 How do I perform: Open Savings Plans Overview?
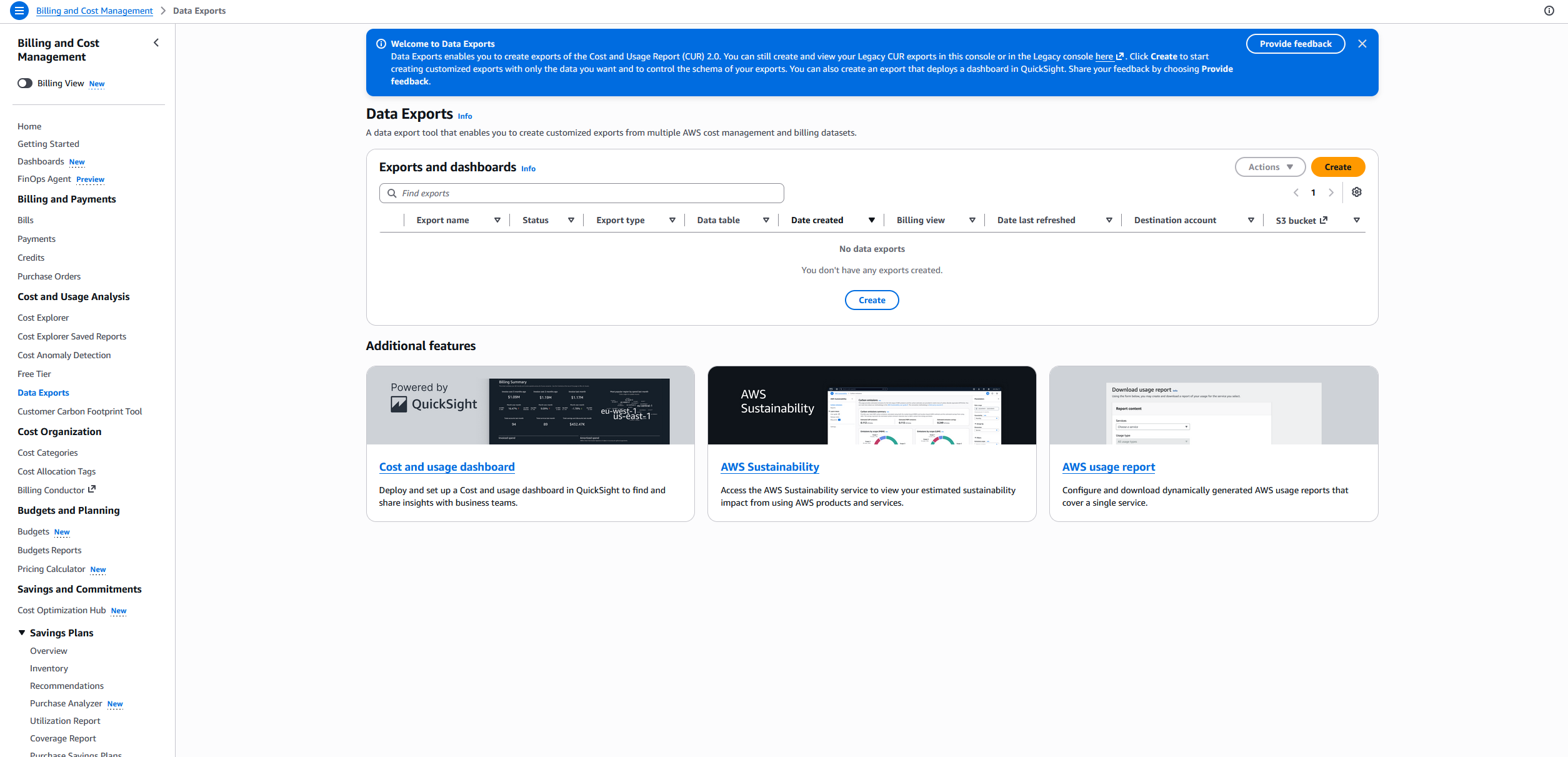point(49,651)
